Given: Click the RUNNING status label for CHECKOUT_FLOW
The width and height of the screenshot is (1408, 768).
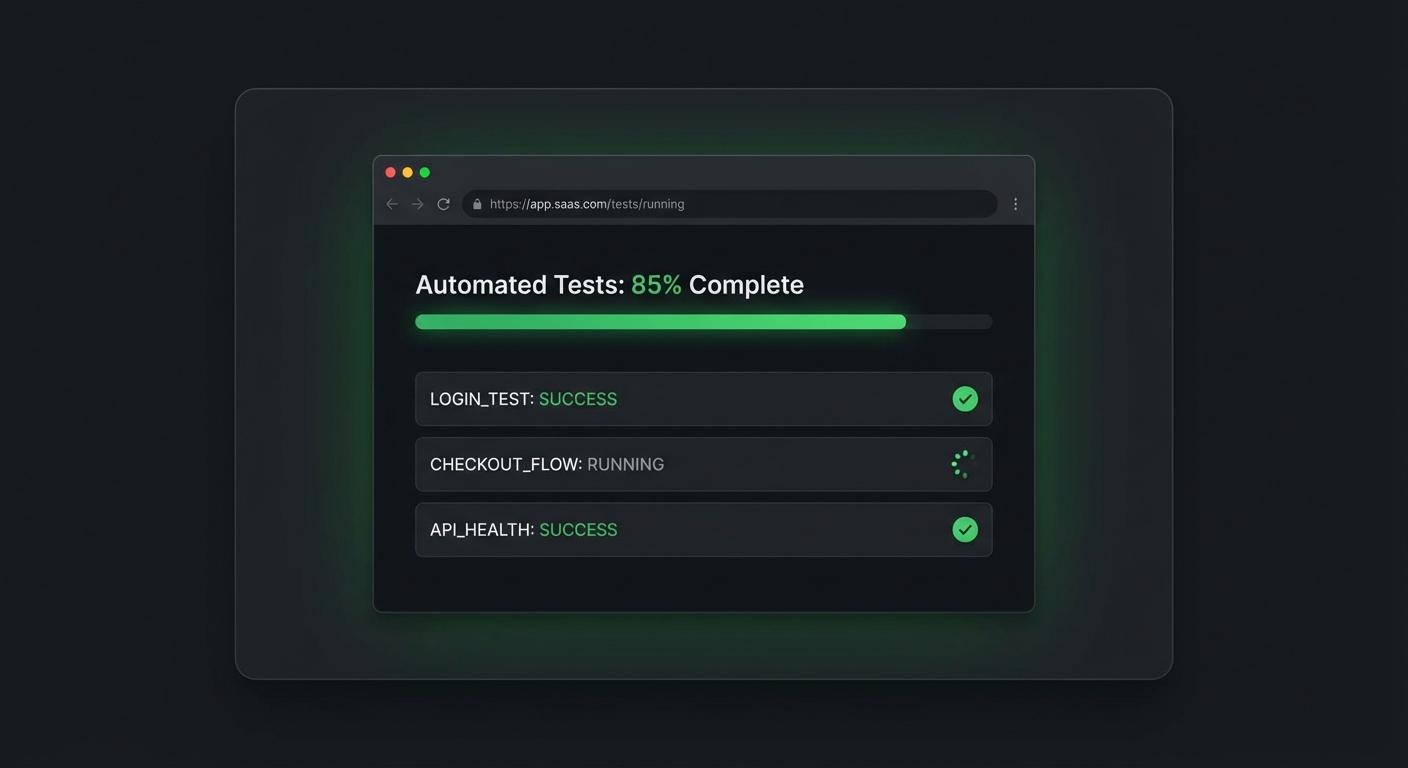Looking at the screenshot, I should click(x=625, y=464).
